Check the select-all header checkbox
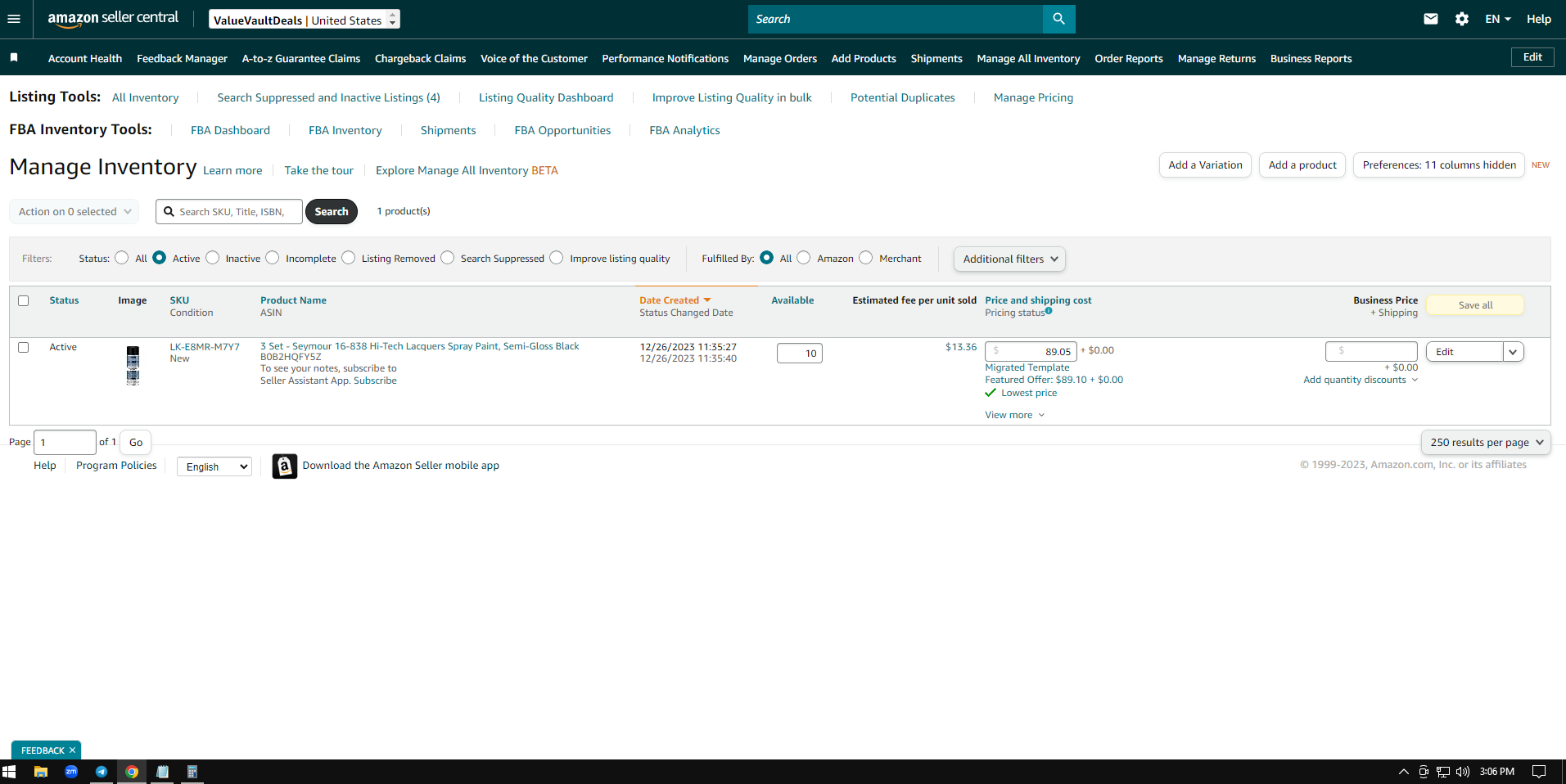This screenshot has width=1566, height=784. click(x=24, y=300)
